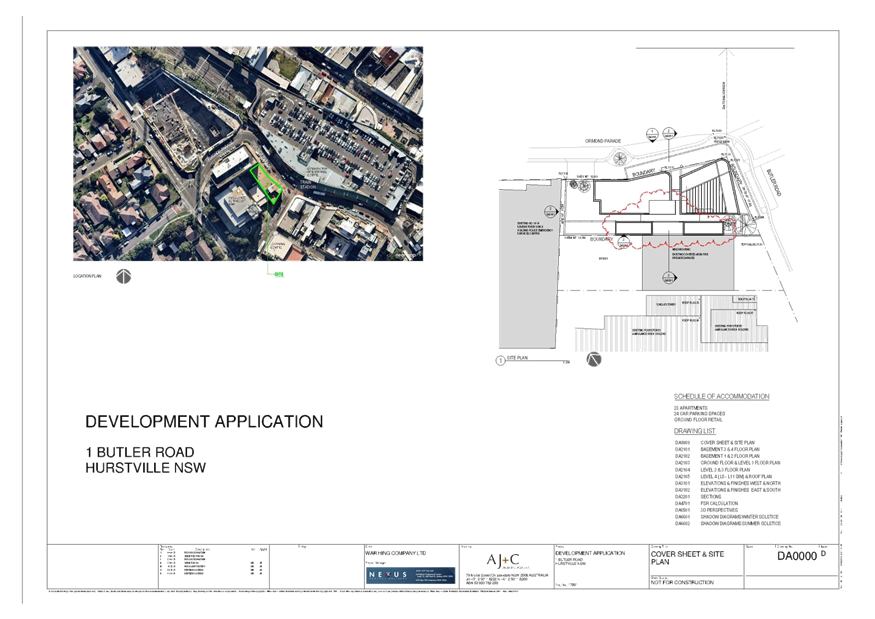Select the green site boundary outline
875x619 pixels.
(266, 183)
